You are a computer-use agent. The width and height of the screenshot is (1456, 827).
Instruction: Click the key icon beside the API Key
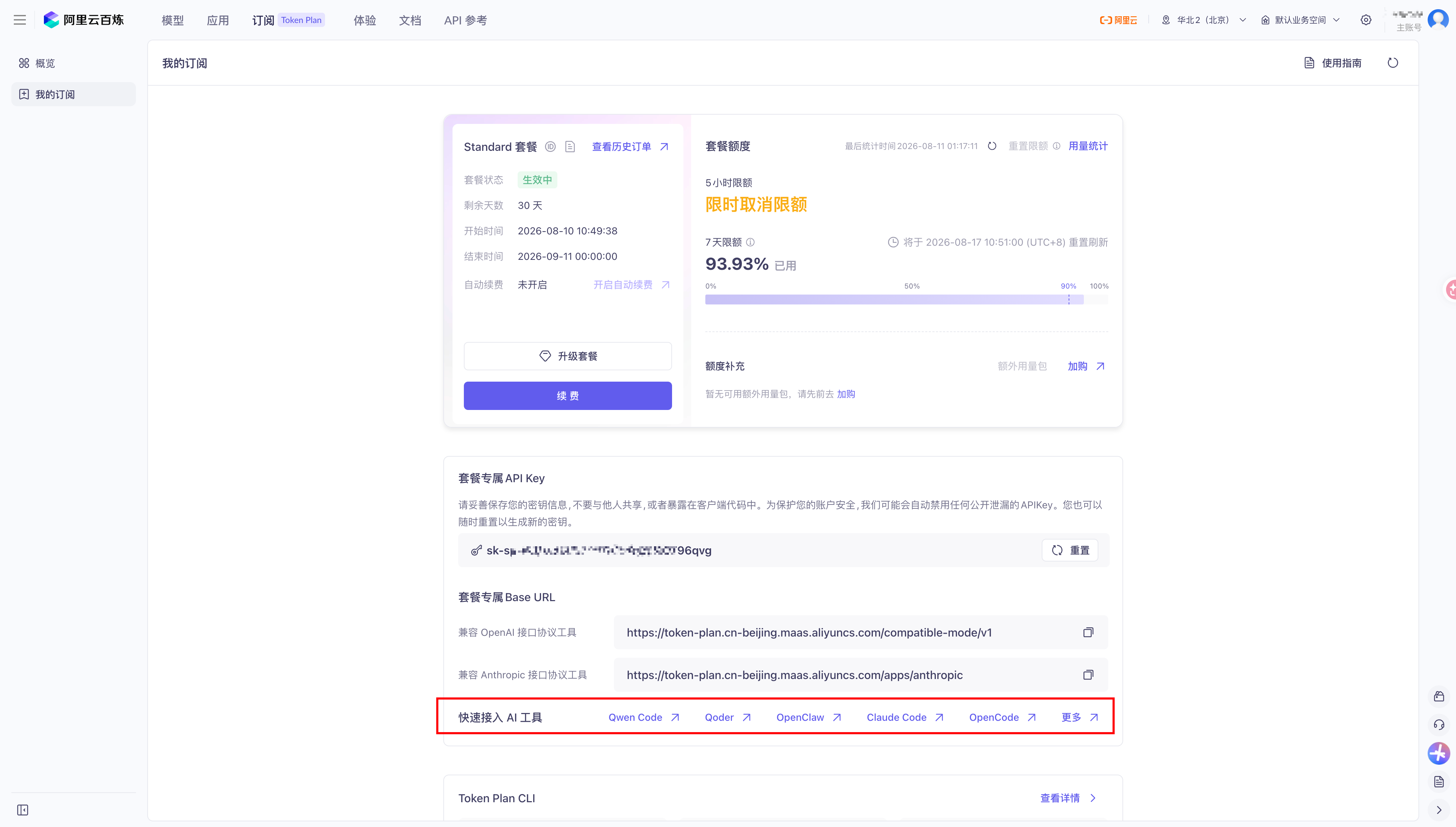(x=476, y=551)
